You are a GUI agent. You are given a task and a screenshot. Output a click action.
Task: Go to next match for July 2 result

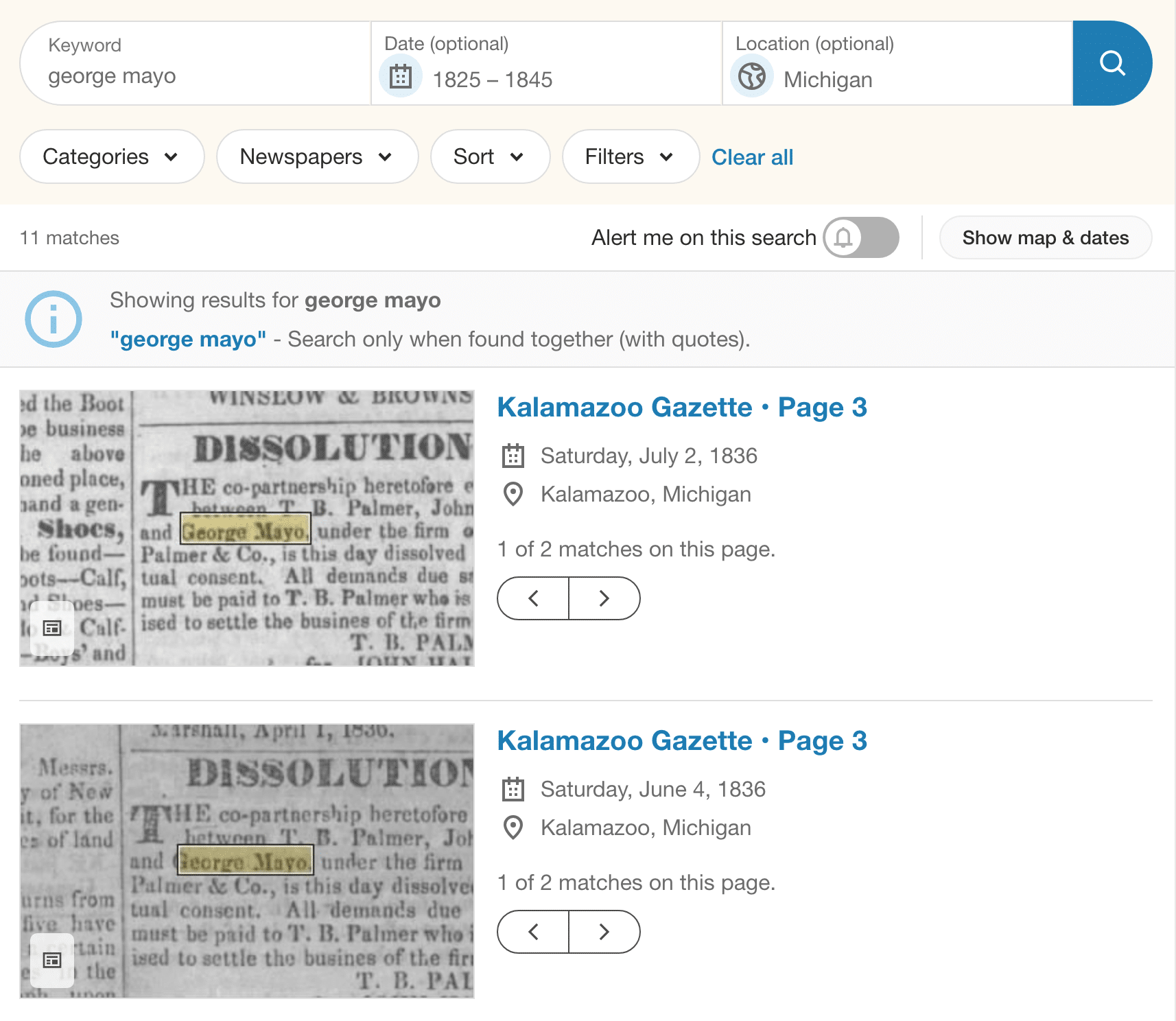604,598
